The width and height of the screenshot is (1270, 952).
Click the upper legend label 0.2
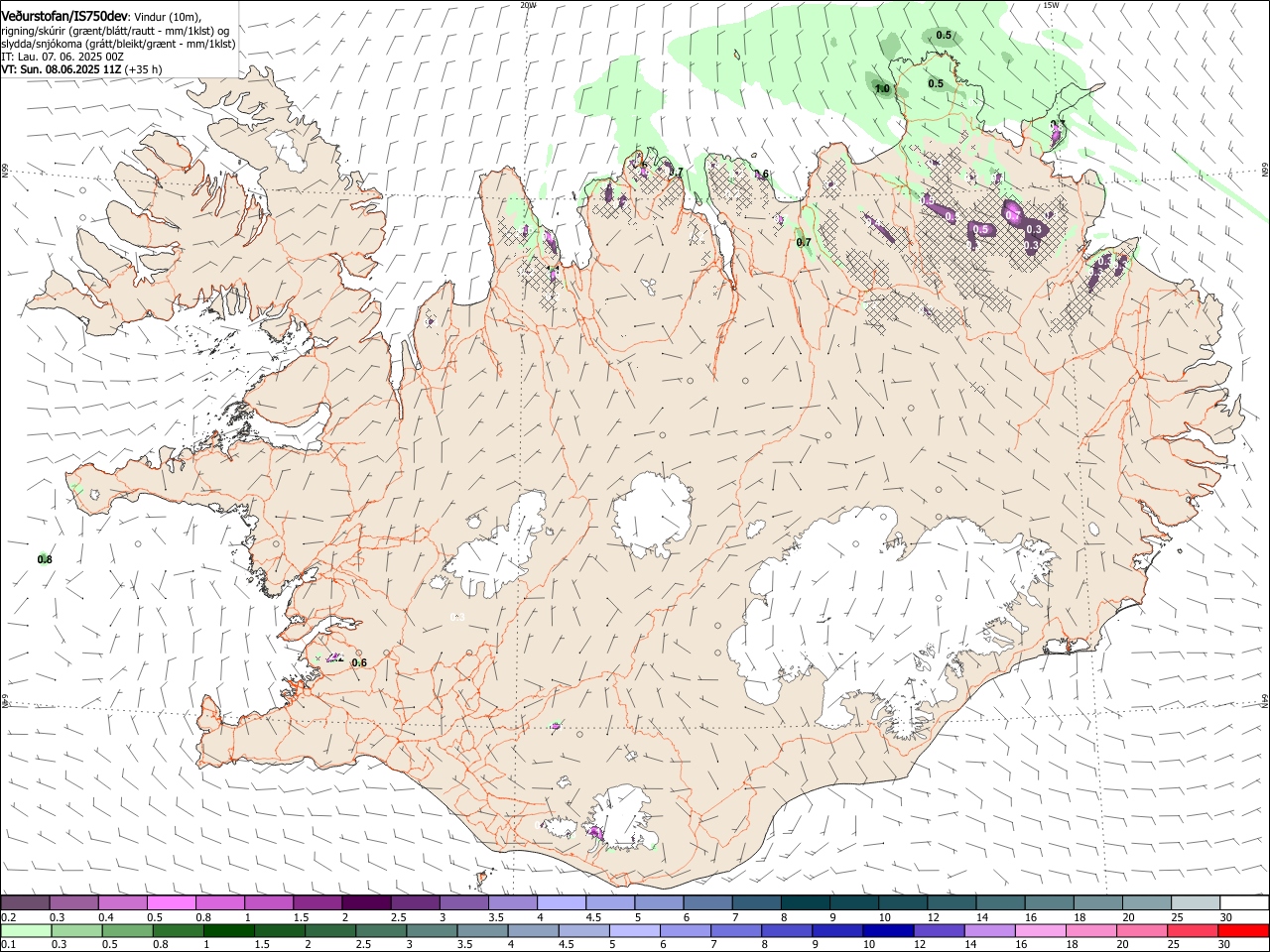click(x=9, y=917)
